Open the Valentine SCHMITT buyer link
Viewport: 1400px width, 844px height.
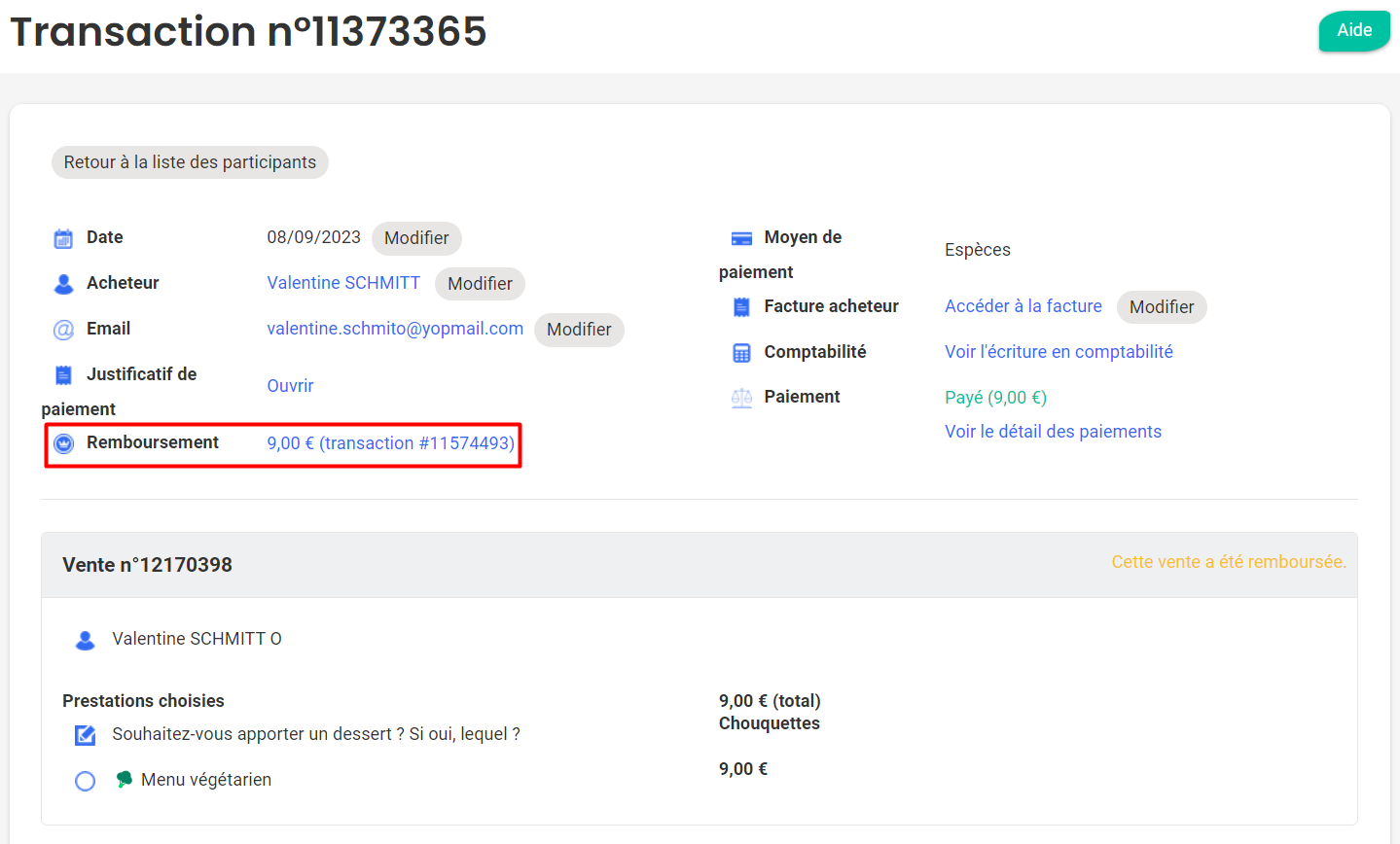(x=343, y=283)
